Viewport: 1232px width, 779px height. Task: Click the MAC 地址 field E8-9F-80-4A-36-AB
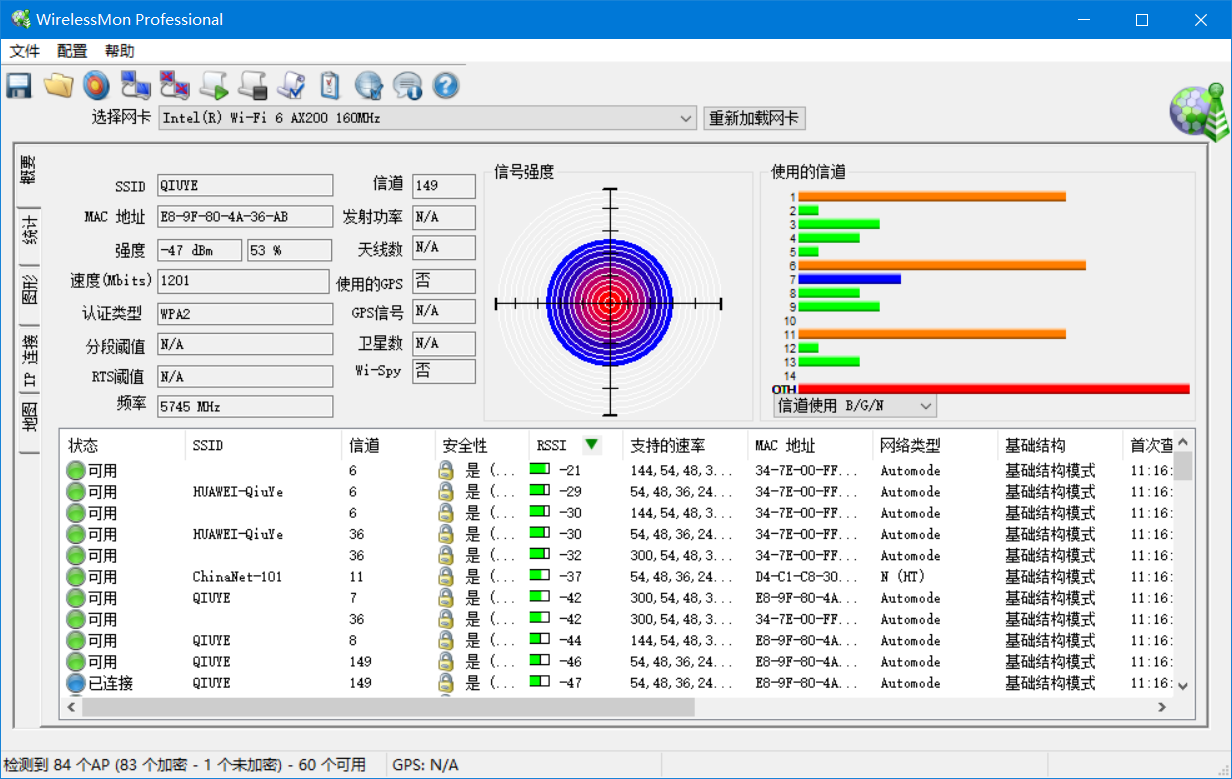point(245,217)
